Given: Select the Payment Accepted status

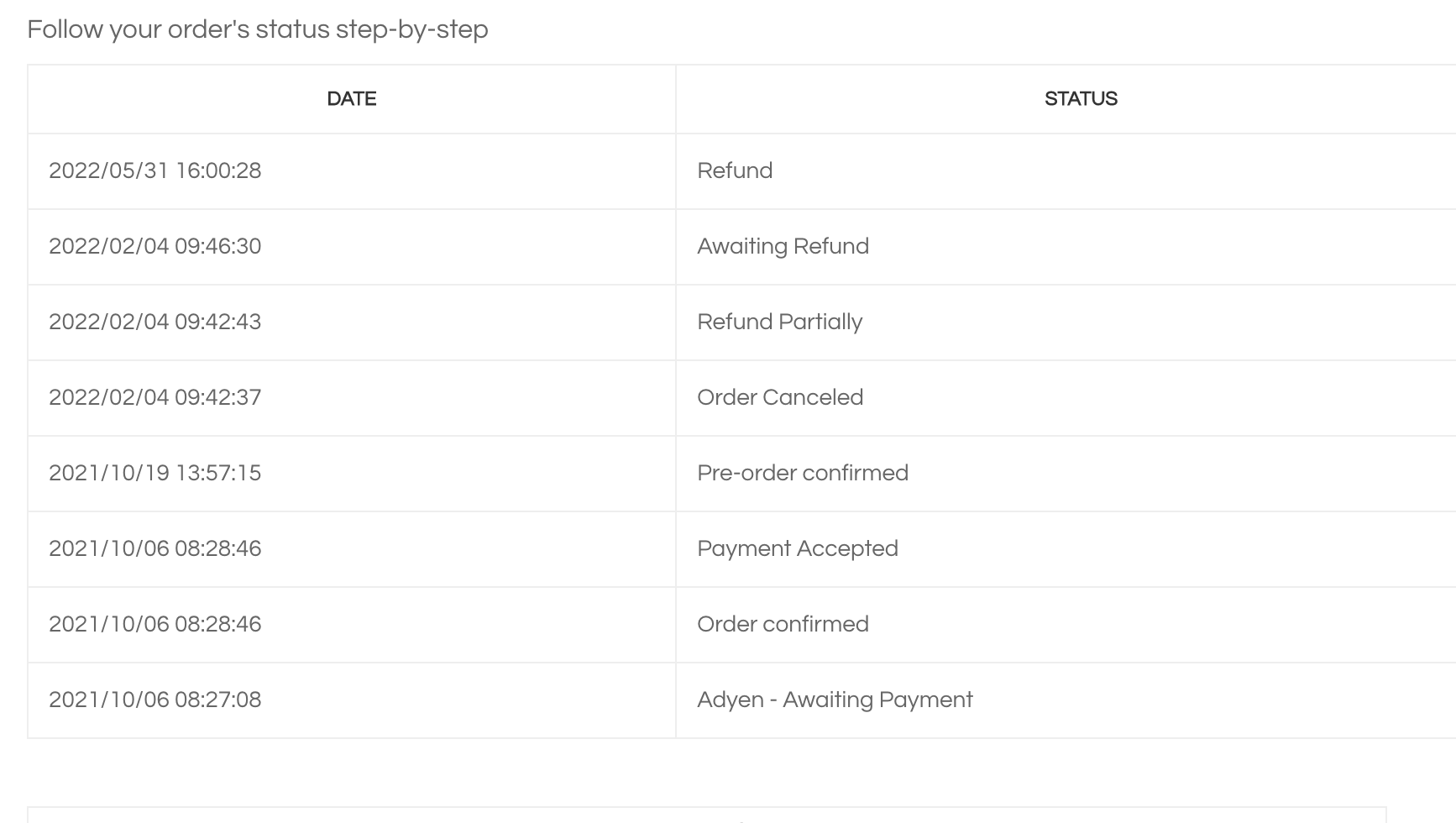Looking at the screenshot, I should pos(797,549).
